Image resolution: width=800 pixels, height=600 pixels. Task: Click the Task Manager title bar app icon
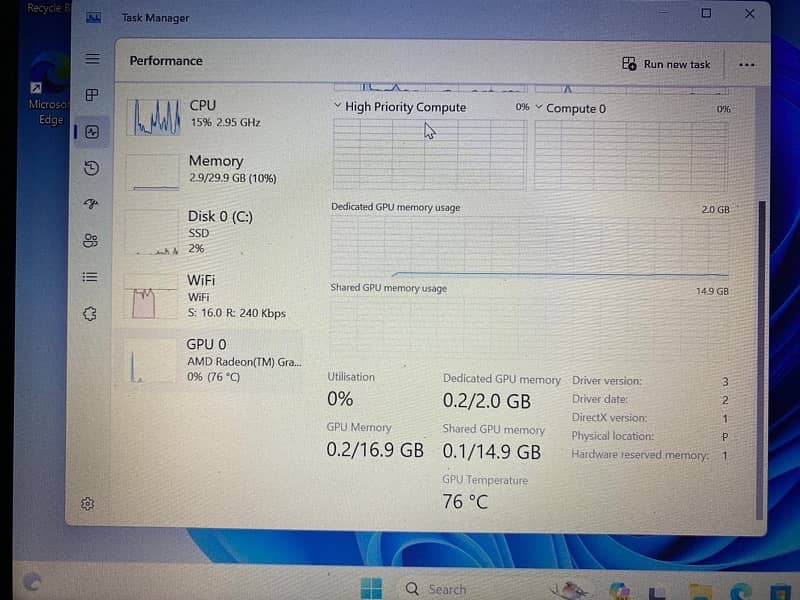93,18
